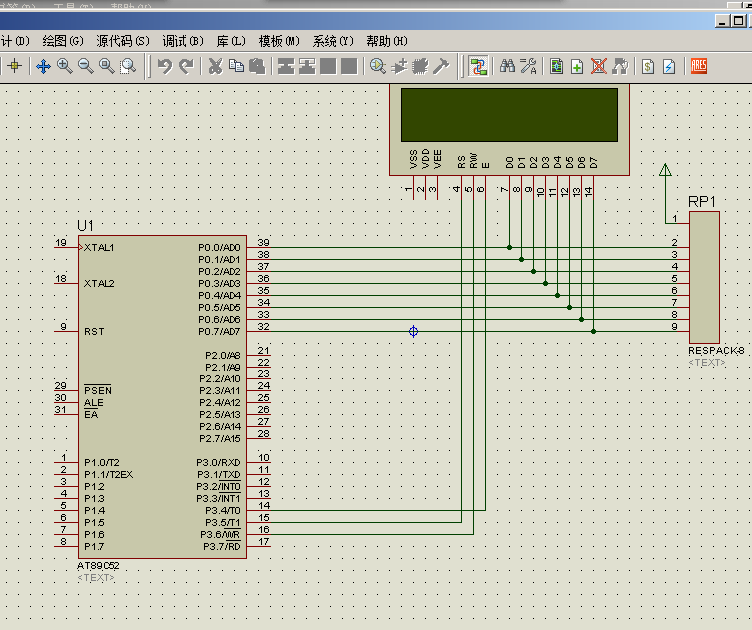Exit to parent sheet icon
This screenshot has width=752, height=630.
pyautogui.click(x=620, y=66)
